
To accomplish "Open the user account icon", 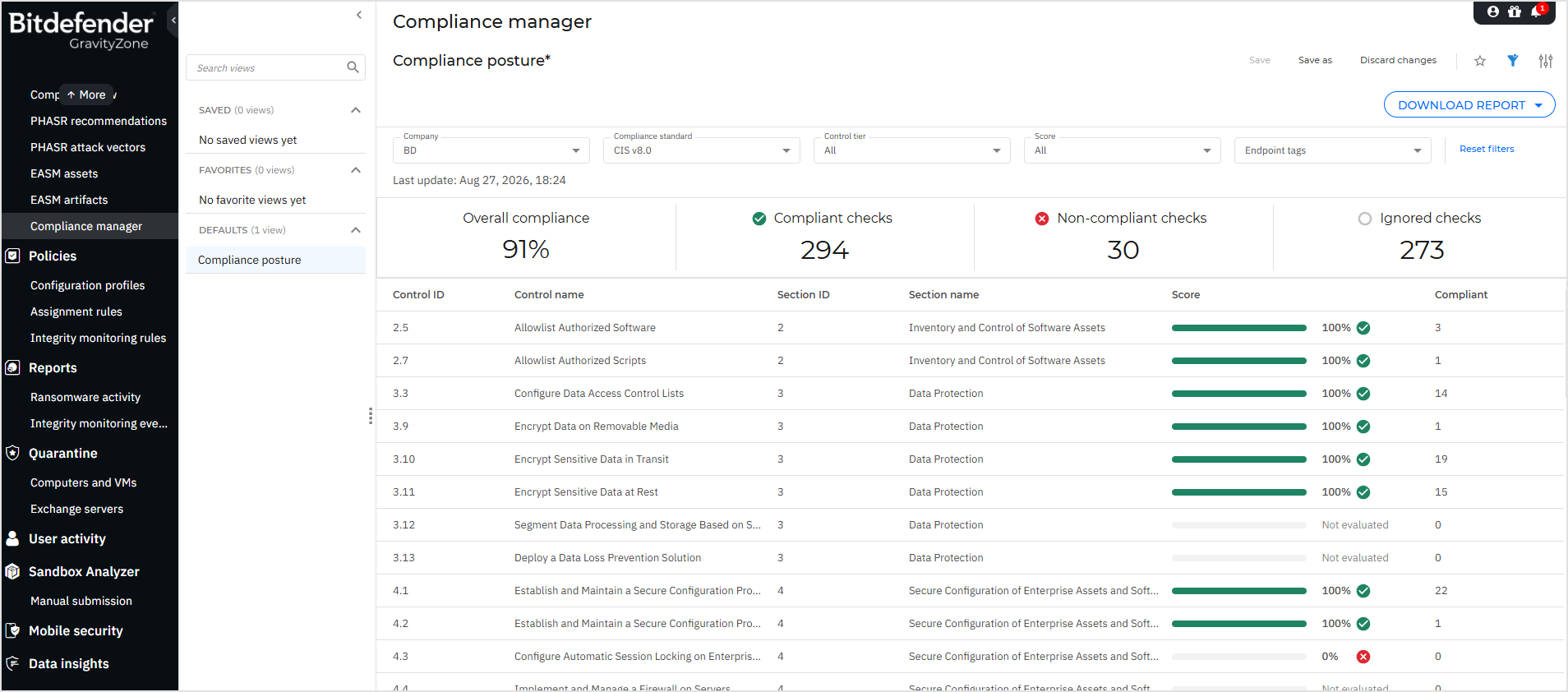I will 1493,12.
